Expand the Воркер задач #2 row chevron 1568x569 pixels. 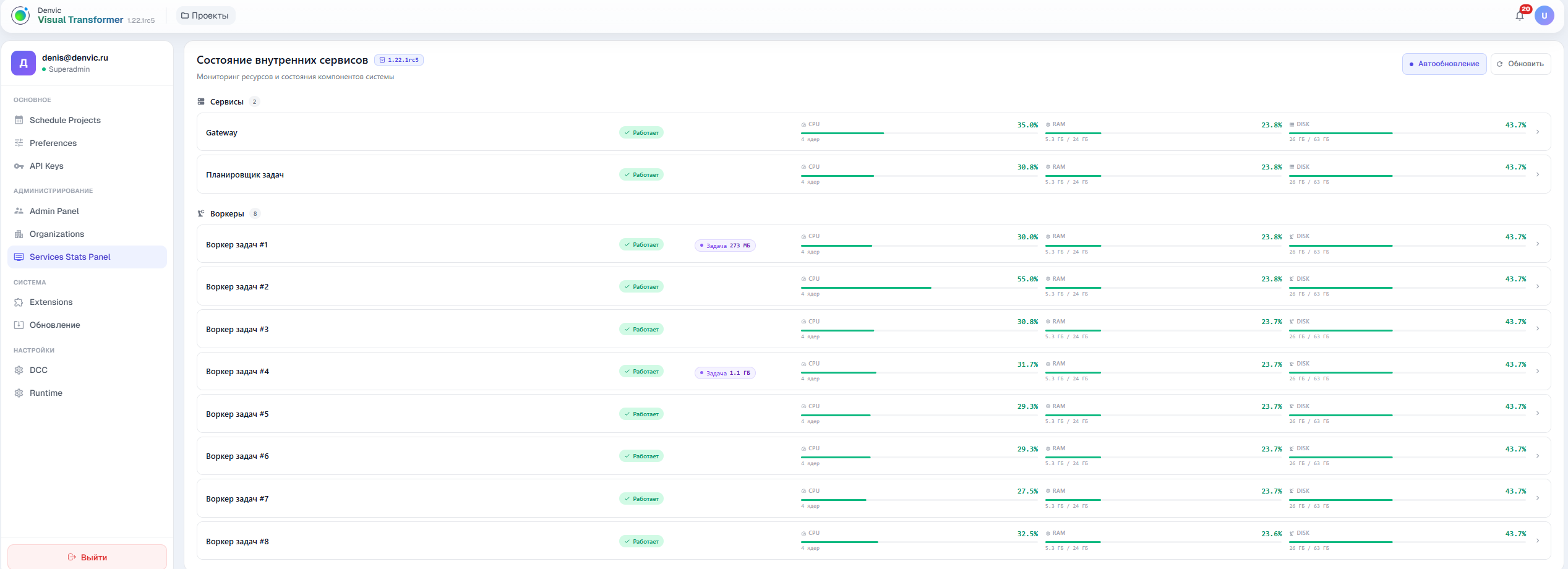1538,286
